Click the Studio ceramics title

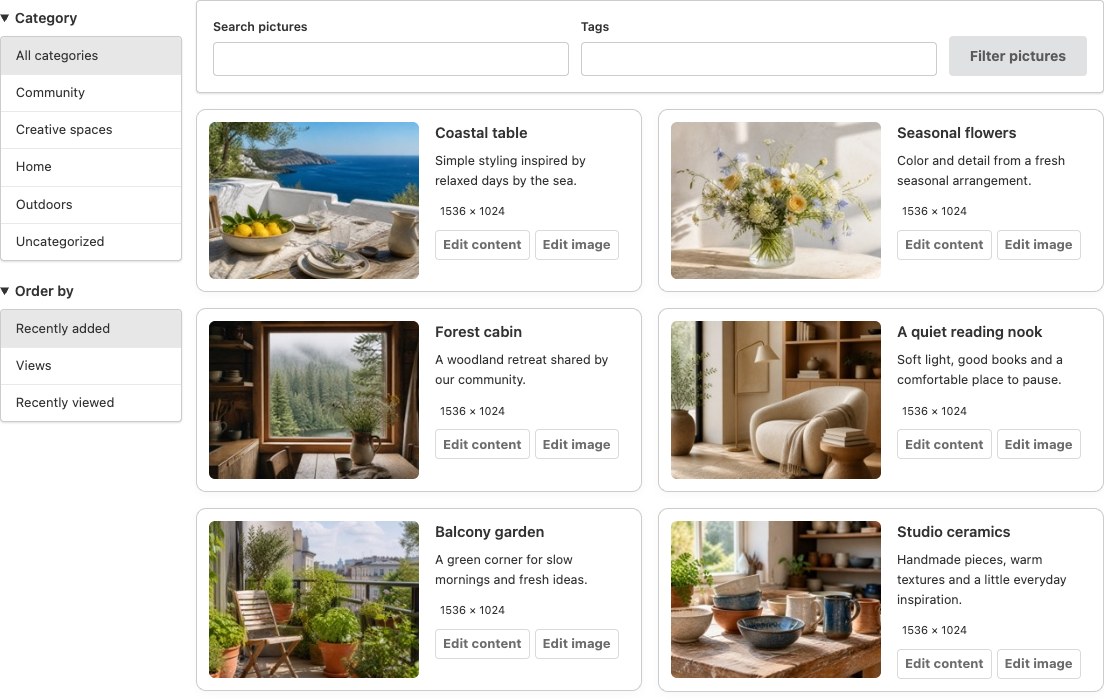[x=953, y=532]
